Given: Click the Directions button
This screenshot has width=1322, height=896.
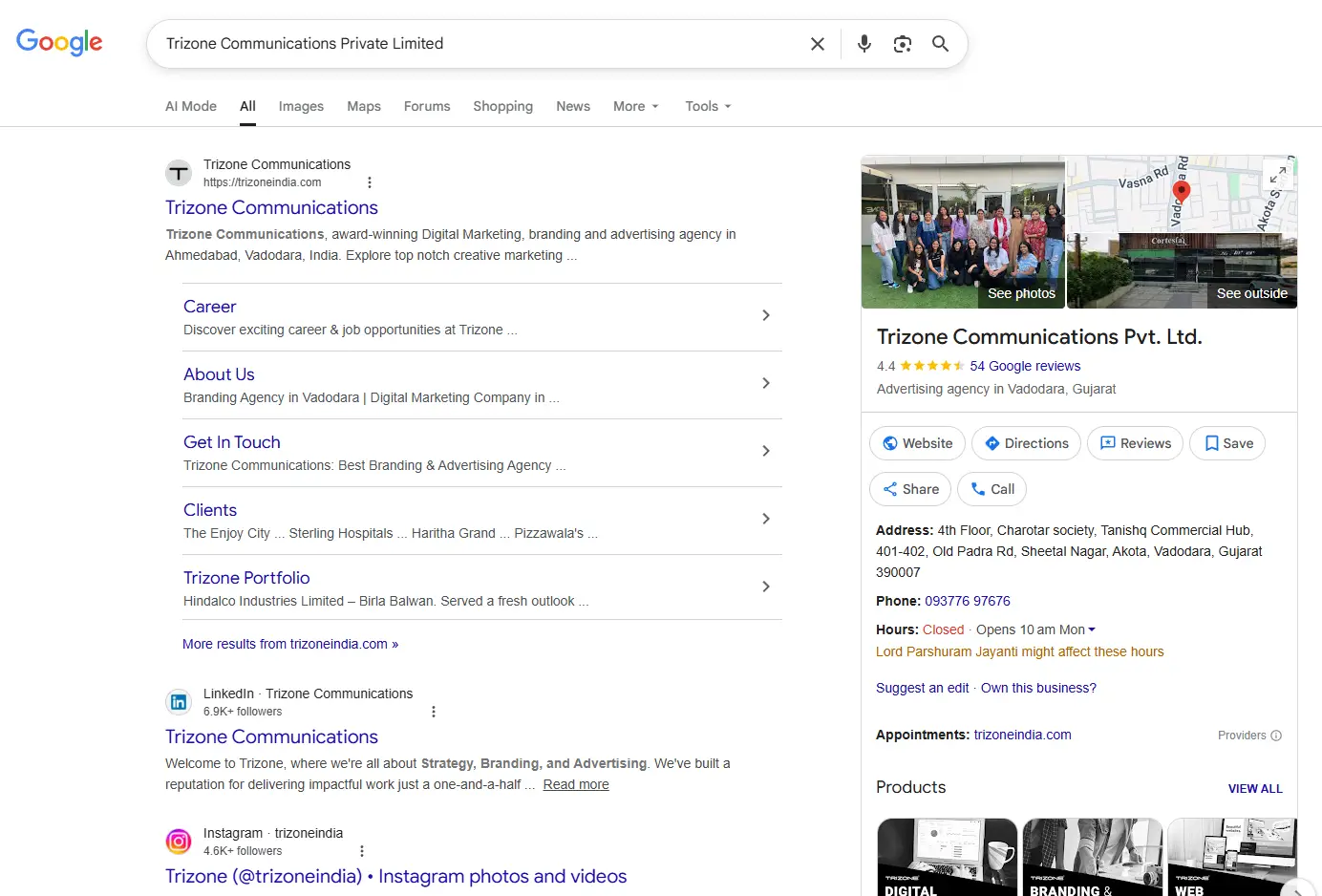Looking at the screenshot, I should click(x=1026, y=443).
